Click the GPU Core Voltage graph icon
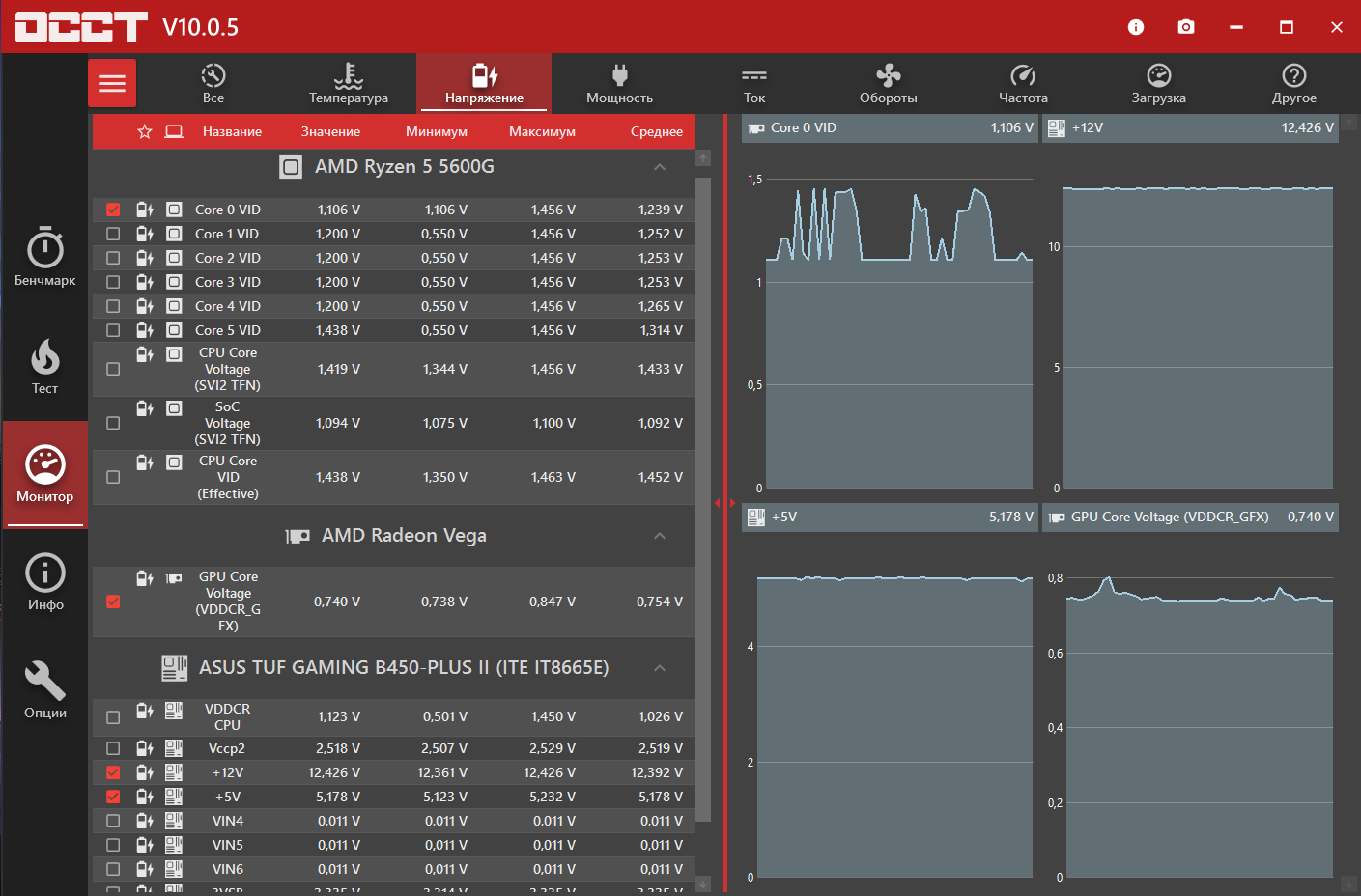The height and width of the screenshot is (896, 1361). [x=1057, y=518]
